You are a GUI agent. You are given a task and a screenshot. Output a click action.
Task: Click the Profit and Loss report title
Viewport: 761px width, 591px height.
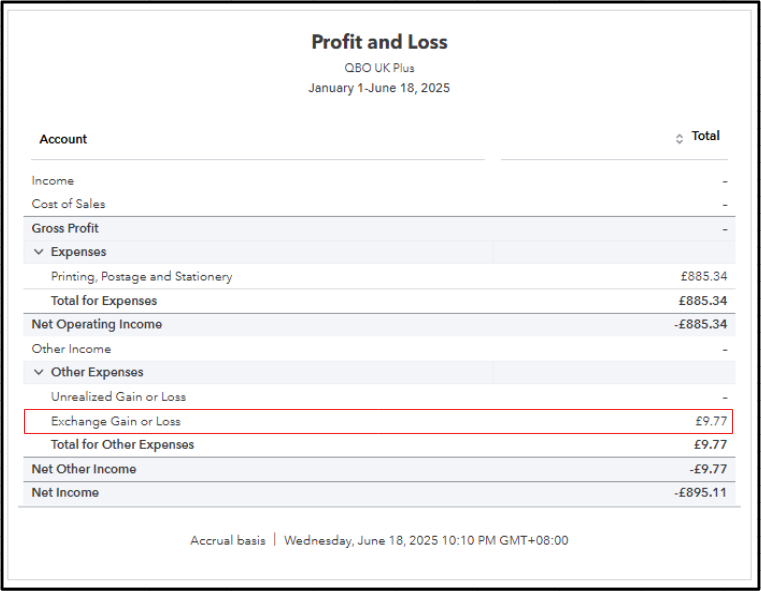[379, 42]
